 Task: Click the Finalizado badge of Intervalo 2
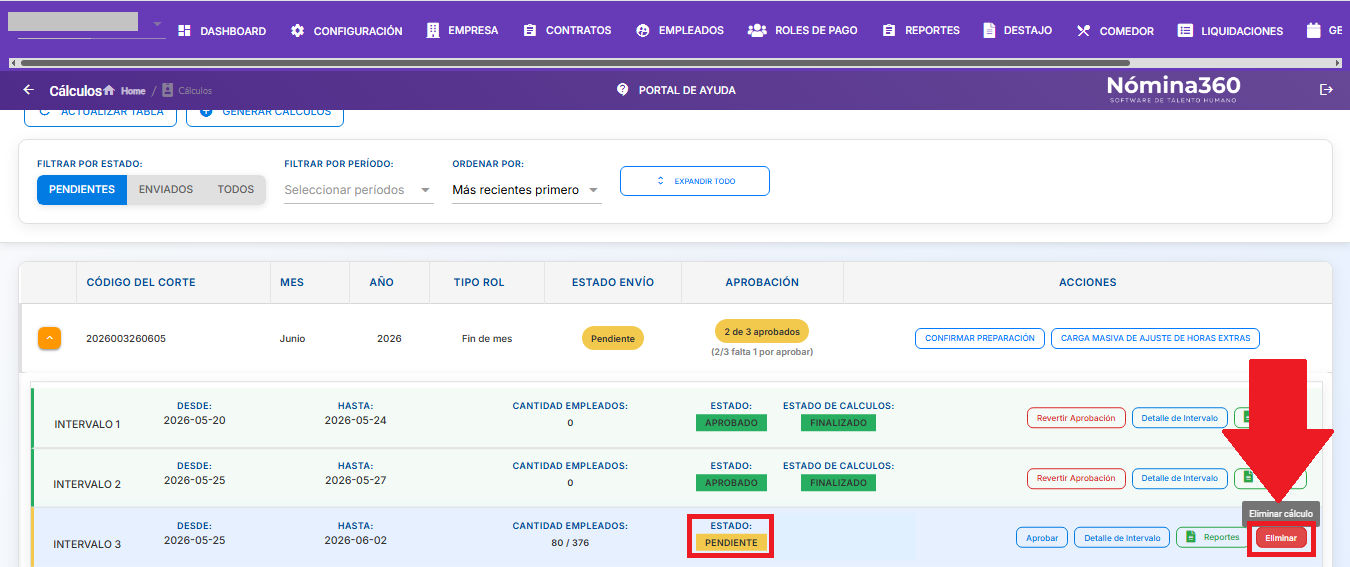[x=838, y=482]
